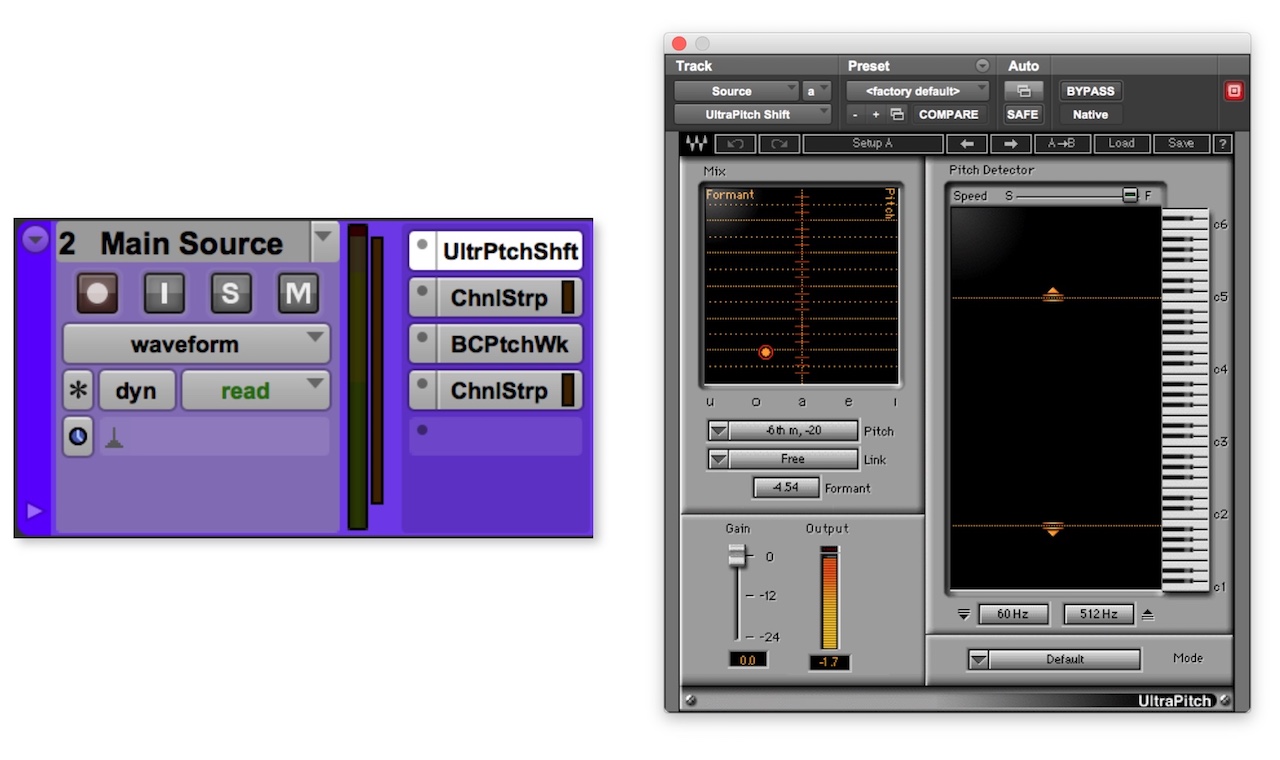
Task: Click the dyn track button
Action: 136,391
